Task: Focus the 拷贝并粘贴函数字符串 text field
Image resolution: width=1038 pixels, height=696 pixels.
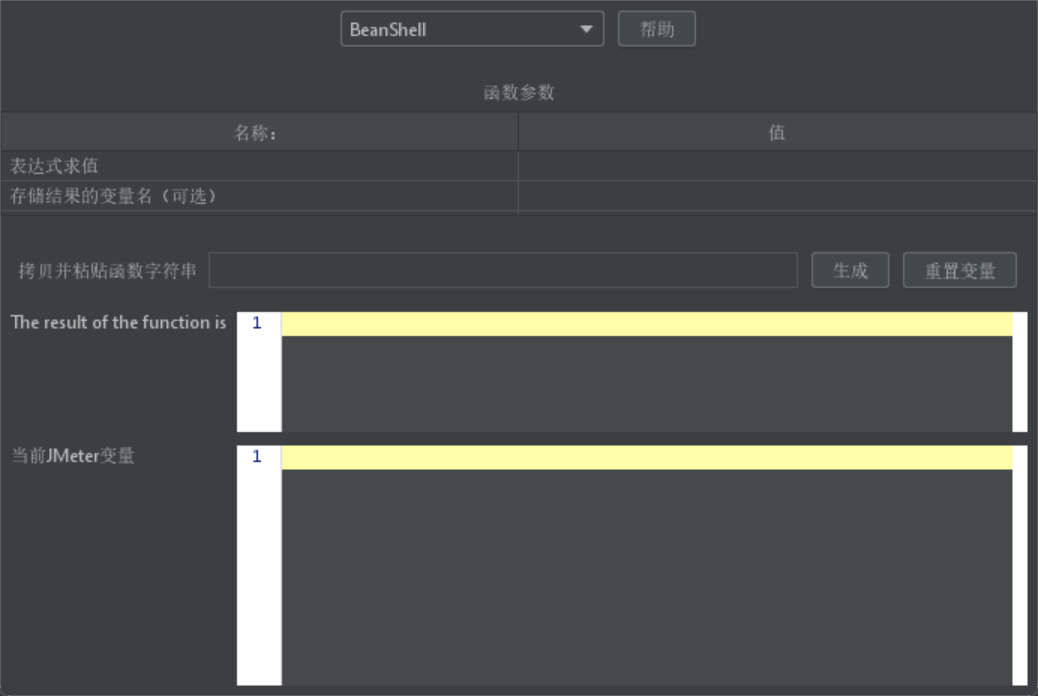Action: click(x=502, y=270)
